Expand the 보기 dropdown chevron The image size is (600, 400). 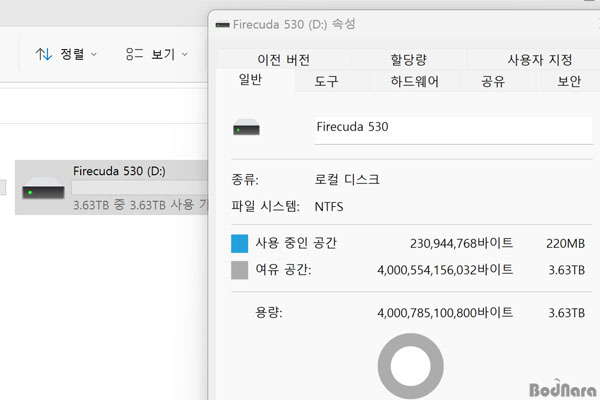pos(184,55)
